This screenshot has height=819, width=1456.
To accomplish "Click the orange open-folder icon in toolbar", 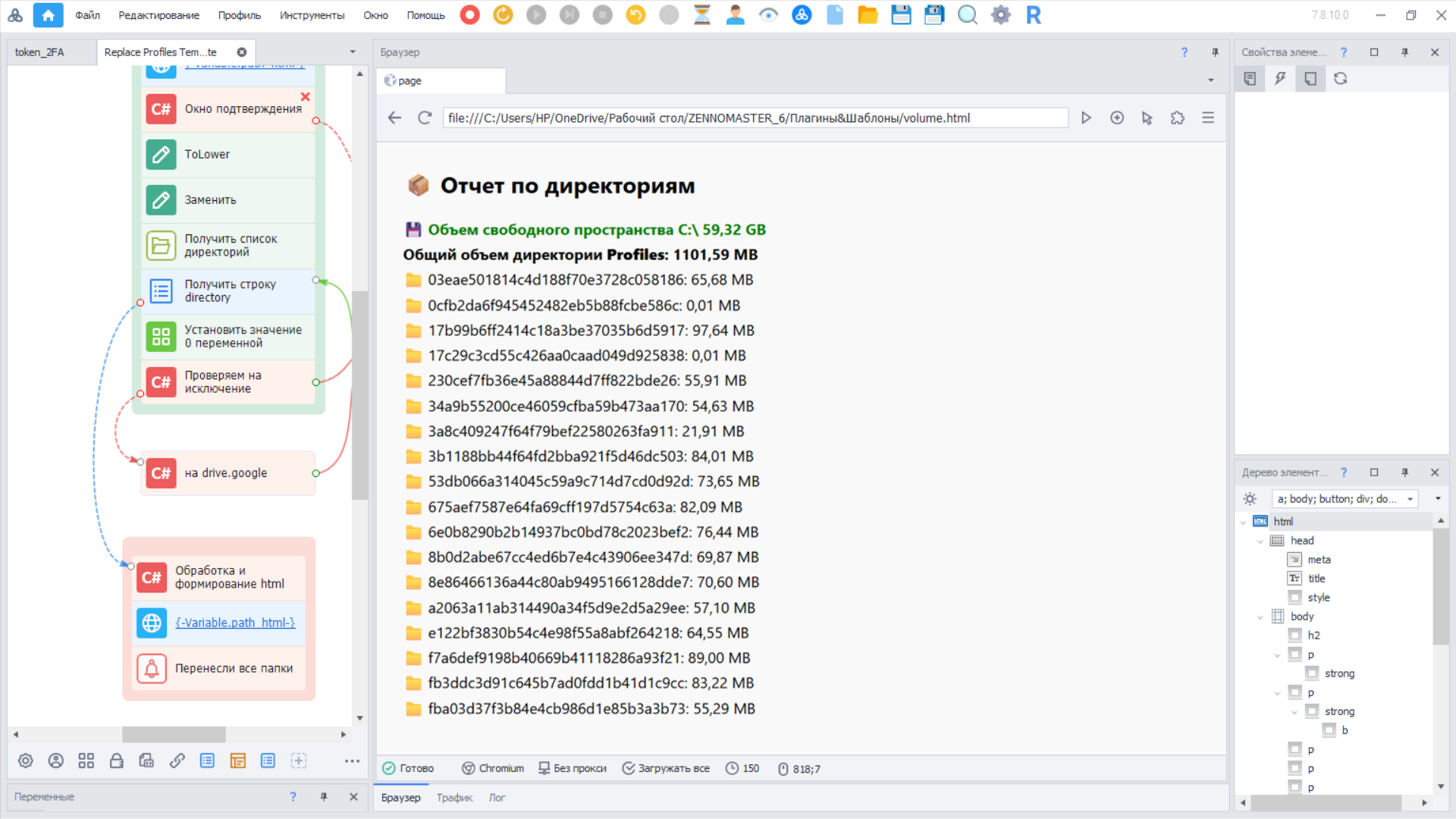I will tap(868, 15).
